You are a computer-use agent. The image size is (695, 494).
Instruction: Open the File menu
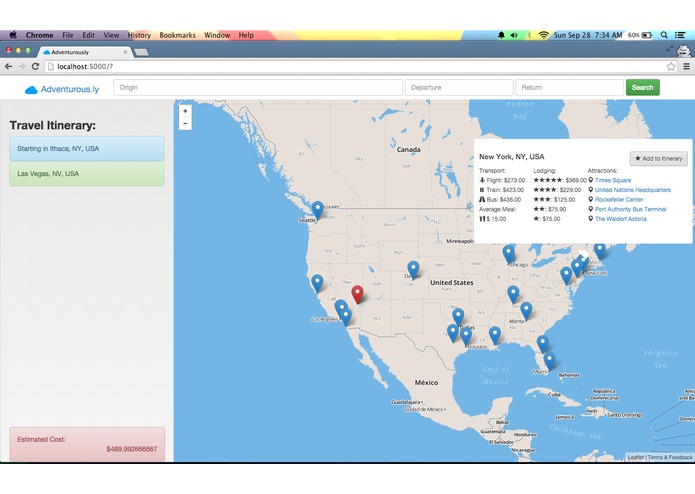point(68,35)
